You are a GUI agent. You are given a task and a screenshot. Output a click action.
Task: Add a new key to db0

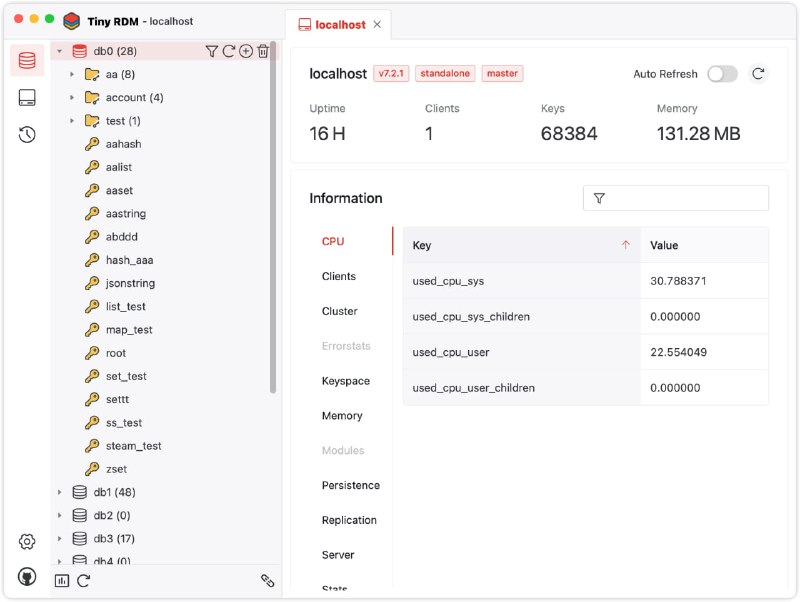pyautogui.click(x=246, y=50)
